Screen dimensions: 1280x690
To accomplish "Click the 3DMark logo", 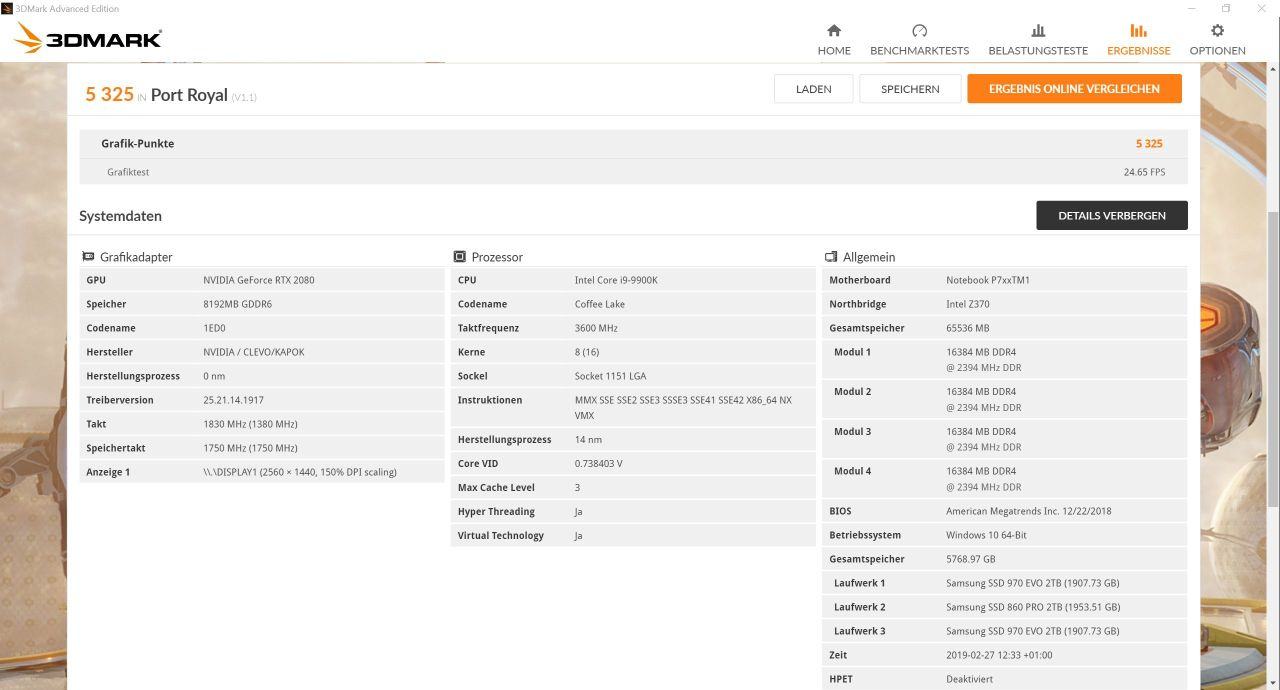I will point(88,39).
